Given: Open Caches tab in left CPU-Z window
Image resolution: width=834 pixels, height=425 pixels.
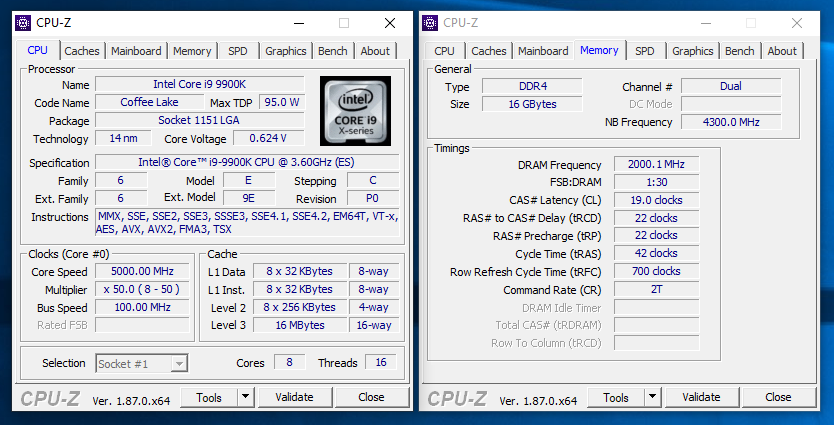Looking at the screenshot, I should [82, 51].
